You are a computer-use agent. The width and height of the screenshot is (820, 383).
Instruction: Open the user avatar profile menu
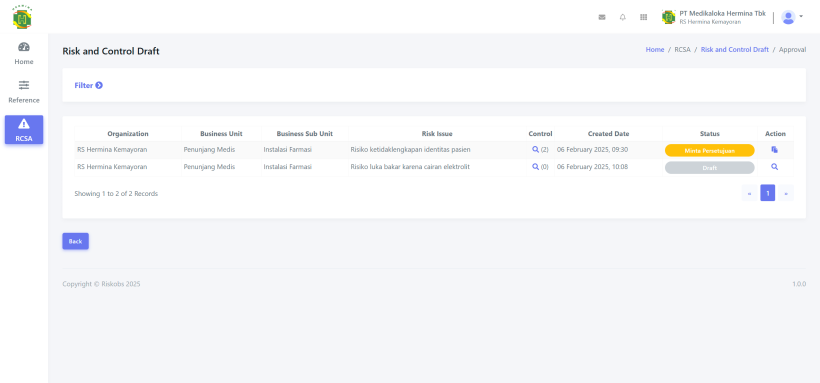[792, 17]
